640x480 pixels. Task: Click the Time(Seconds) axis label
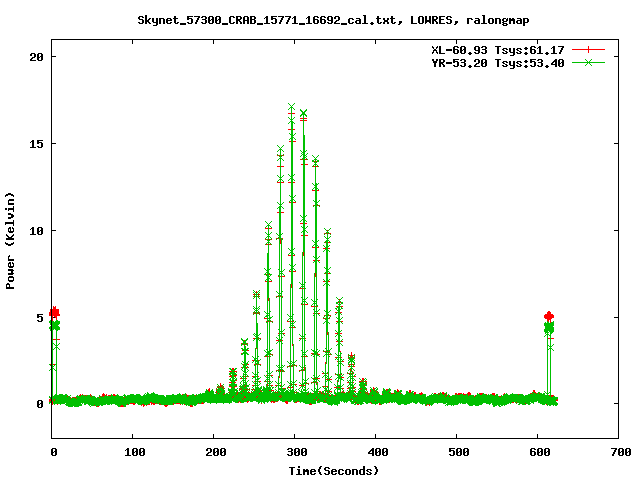coord(333,471)
